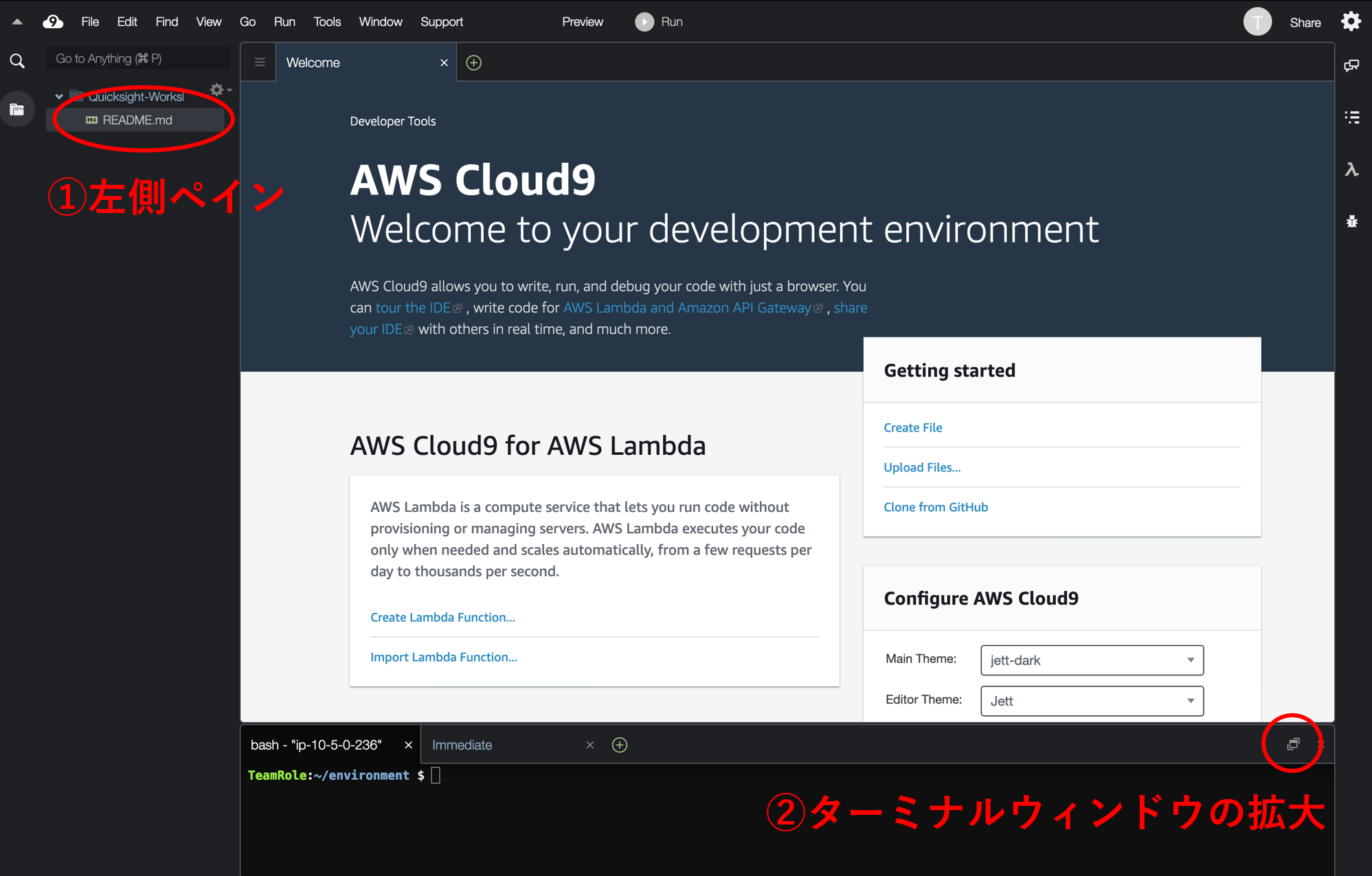This screenshot has width=1372, height=876.
Task: Click Import Lambda Function link
Action: click(444, 657)
